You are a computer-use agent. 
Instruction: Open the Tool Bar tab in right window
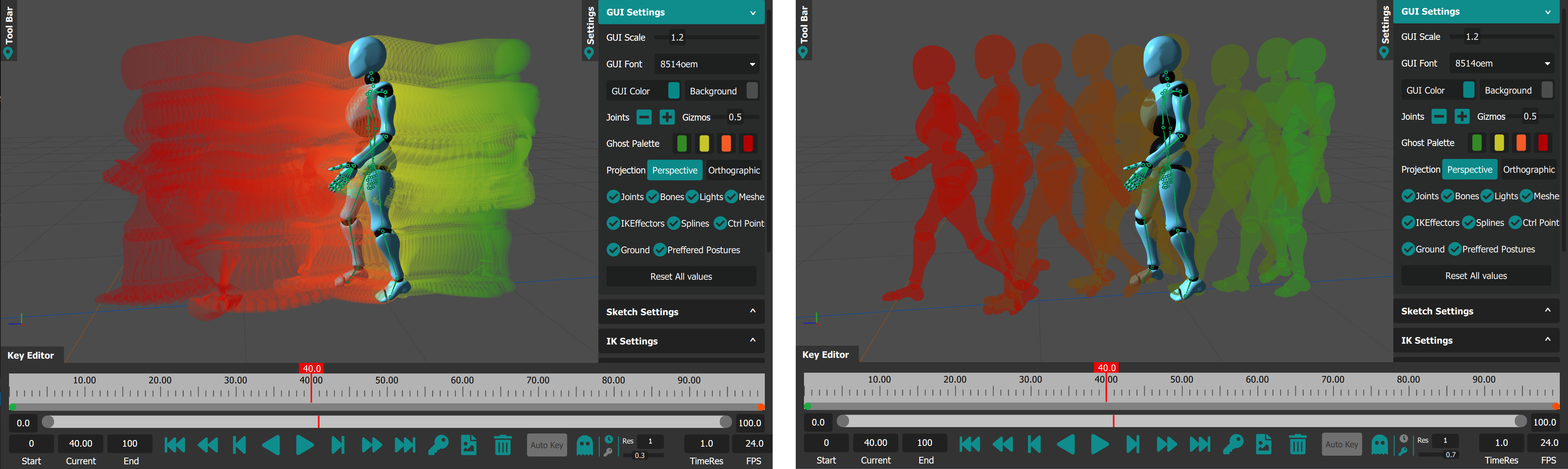(804, 31)
